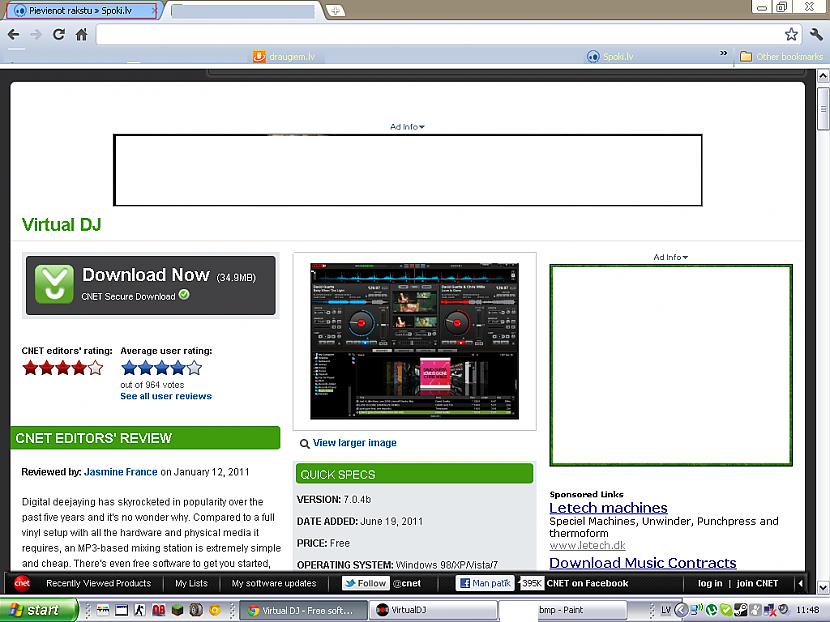Click the green Download Now button

coord(151,285)
